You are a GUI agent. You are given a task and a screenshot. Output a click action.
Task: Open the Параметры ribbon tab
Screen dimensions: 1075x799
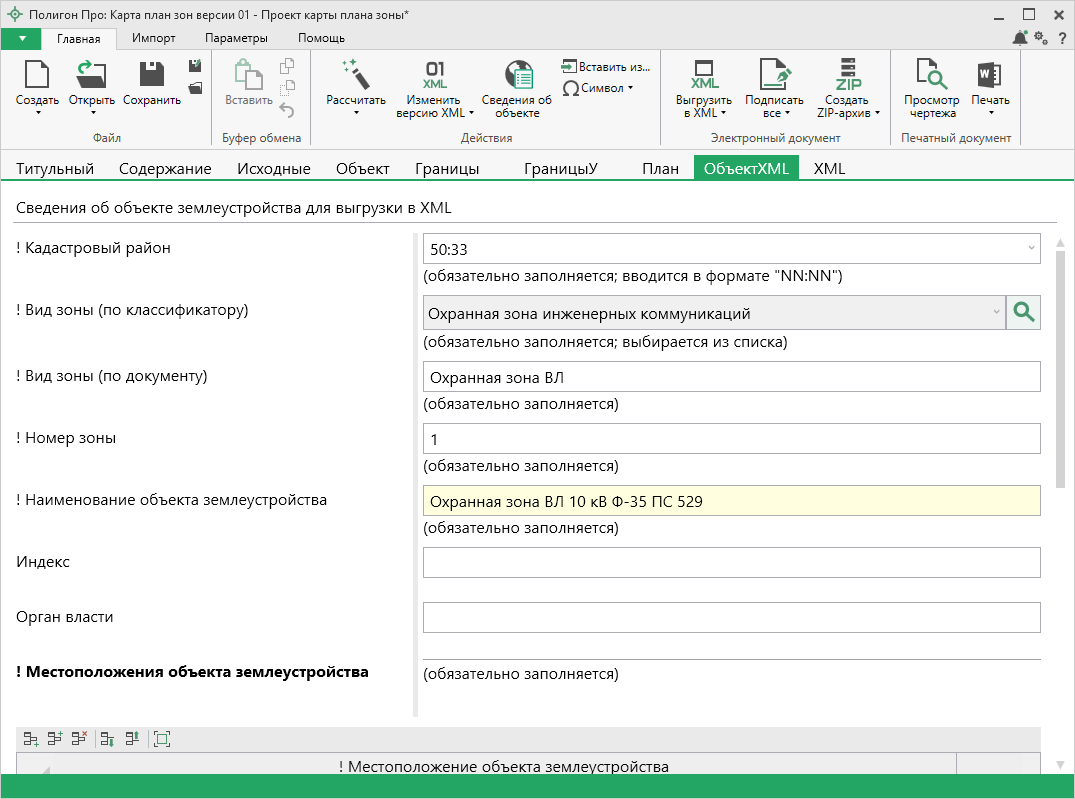click(x=236, y=38)
